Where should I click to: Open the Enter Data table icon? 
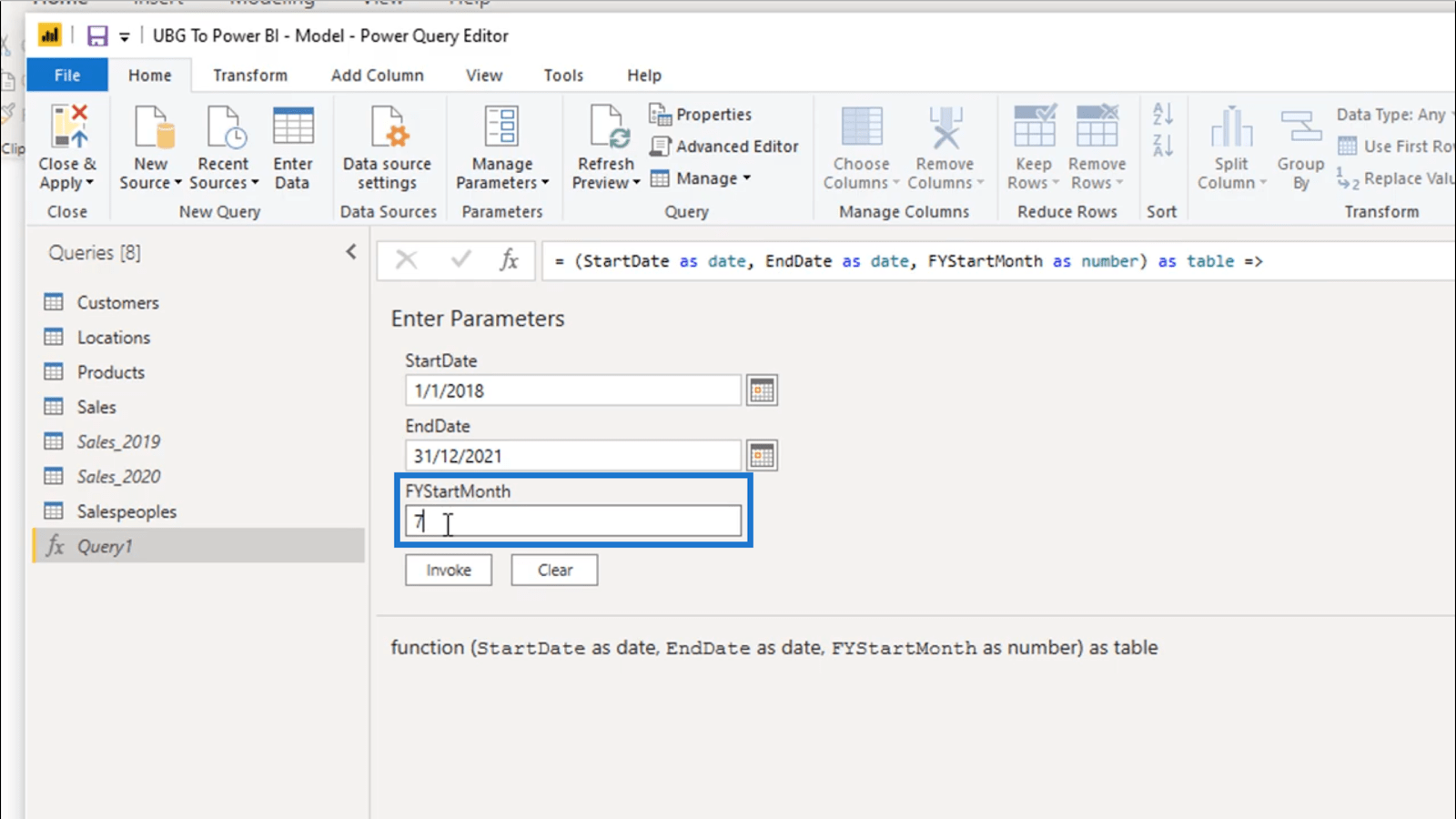click(293, 126)
